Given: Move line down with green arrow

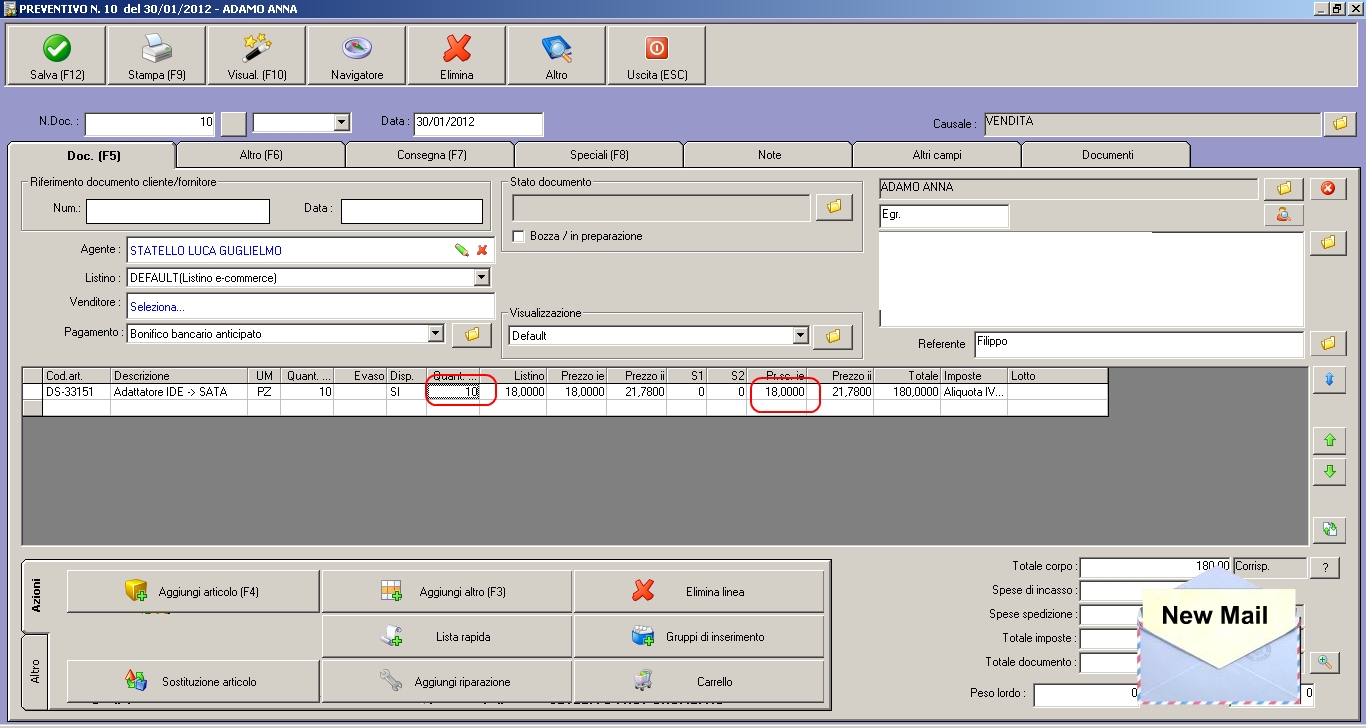Looking at the screenshot, I should [x=1329, y=471].
